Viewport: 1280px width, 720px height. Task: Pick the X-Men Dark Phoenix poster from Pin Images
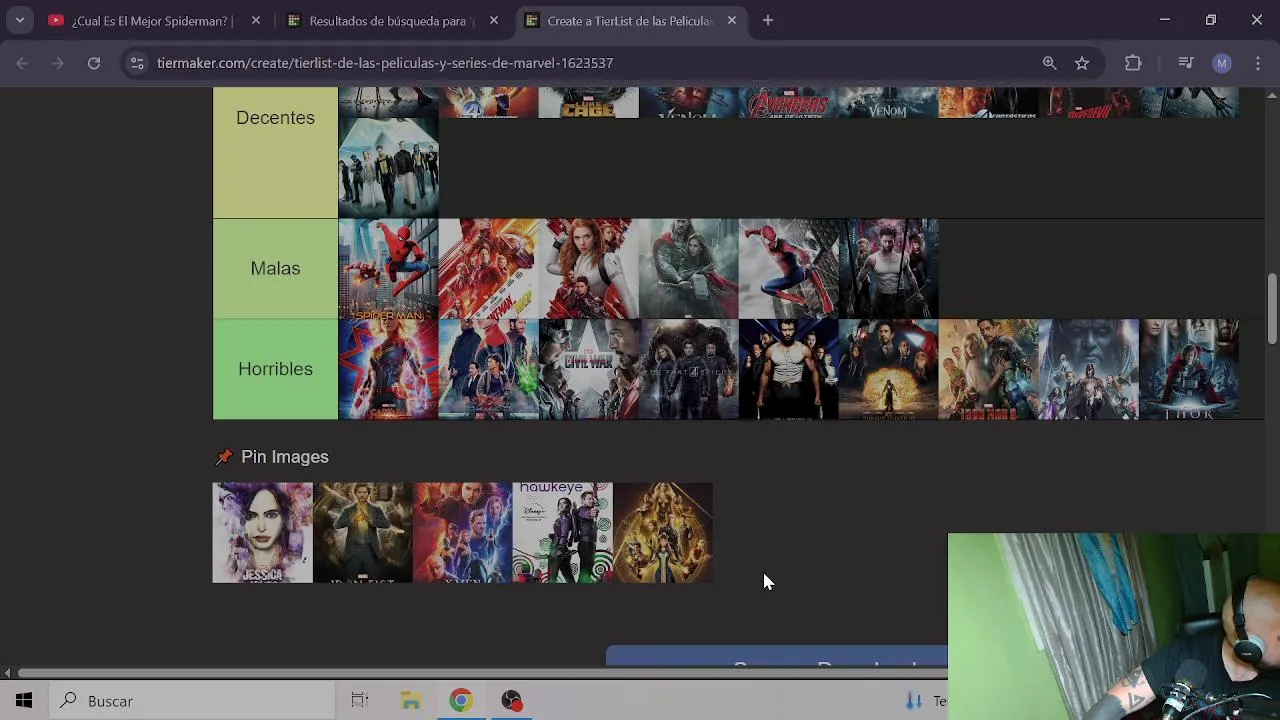click(x=462, y=533)
